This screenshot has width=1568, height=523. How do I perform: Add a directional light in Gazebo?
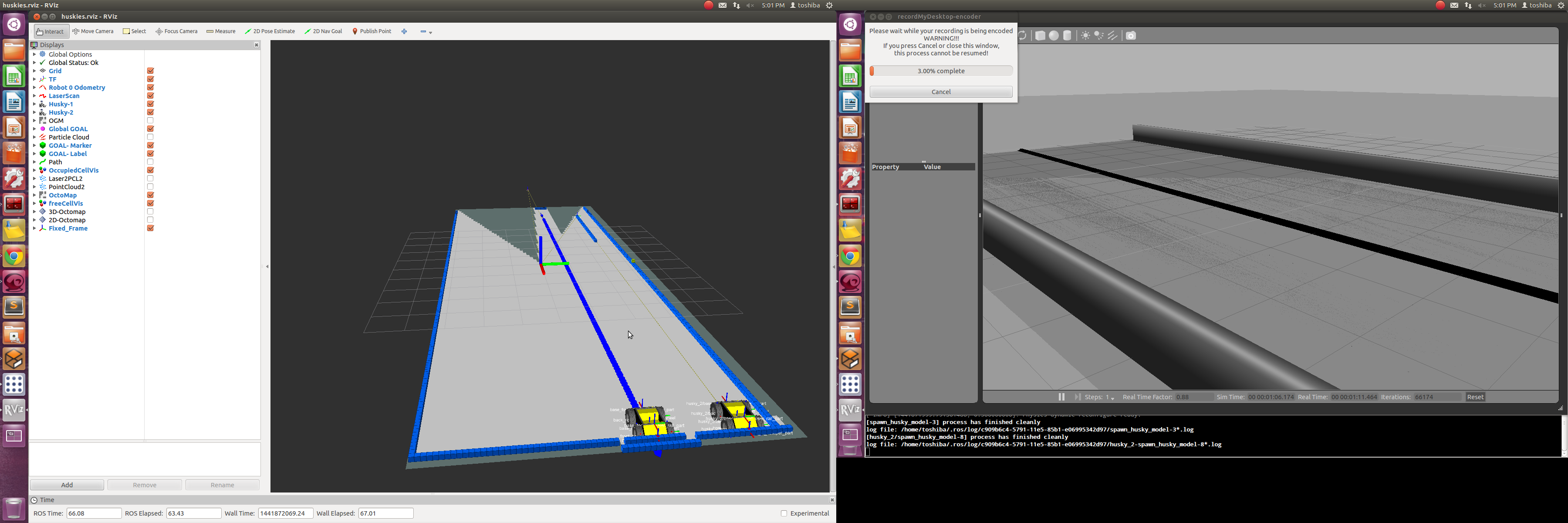[x=1113, y=36]
